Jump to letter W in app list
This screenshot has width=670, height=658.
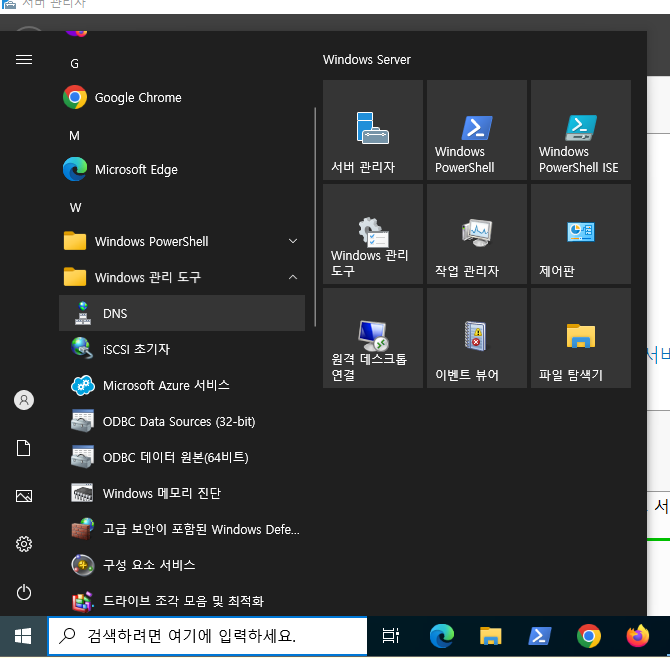click(x=75, y=208)
